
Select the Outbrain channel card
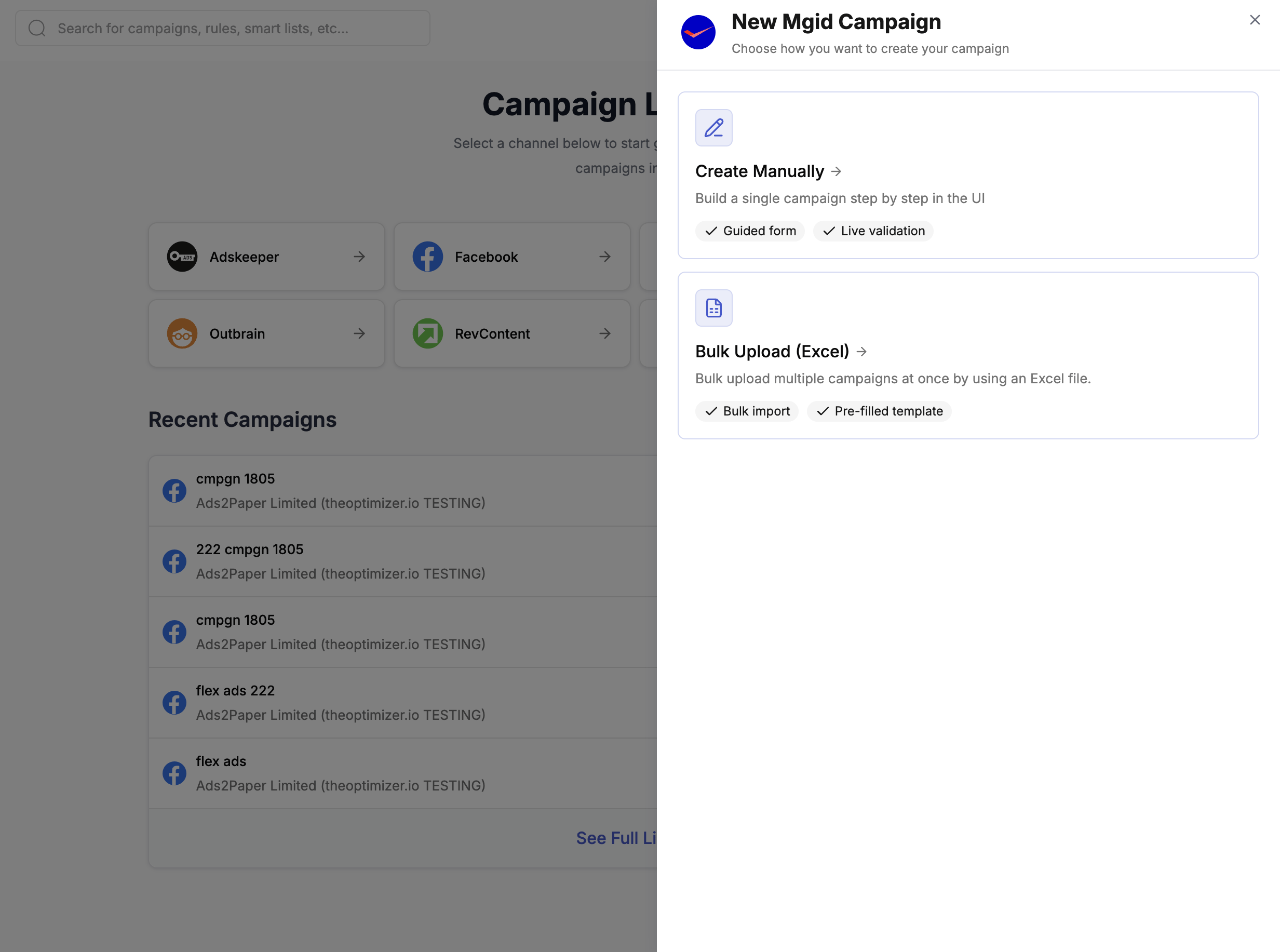coord(267,333)
